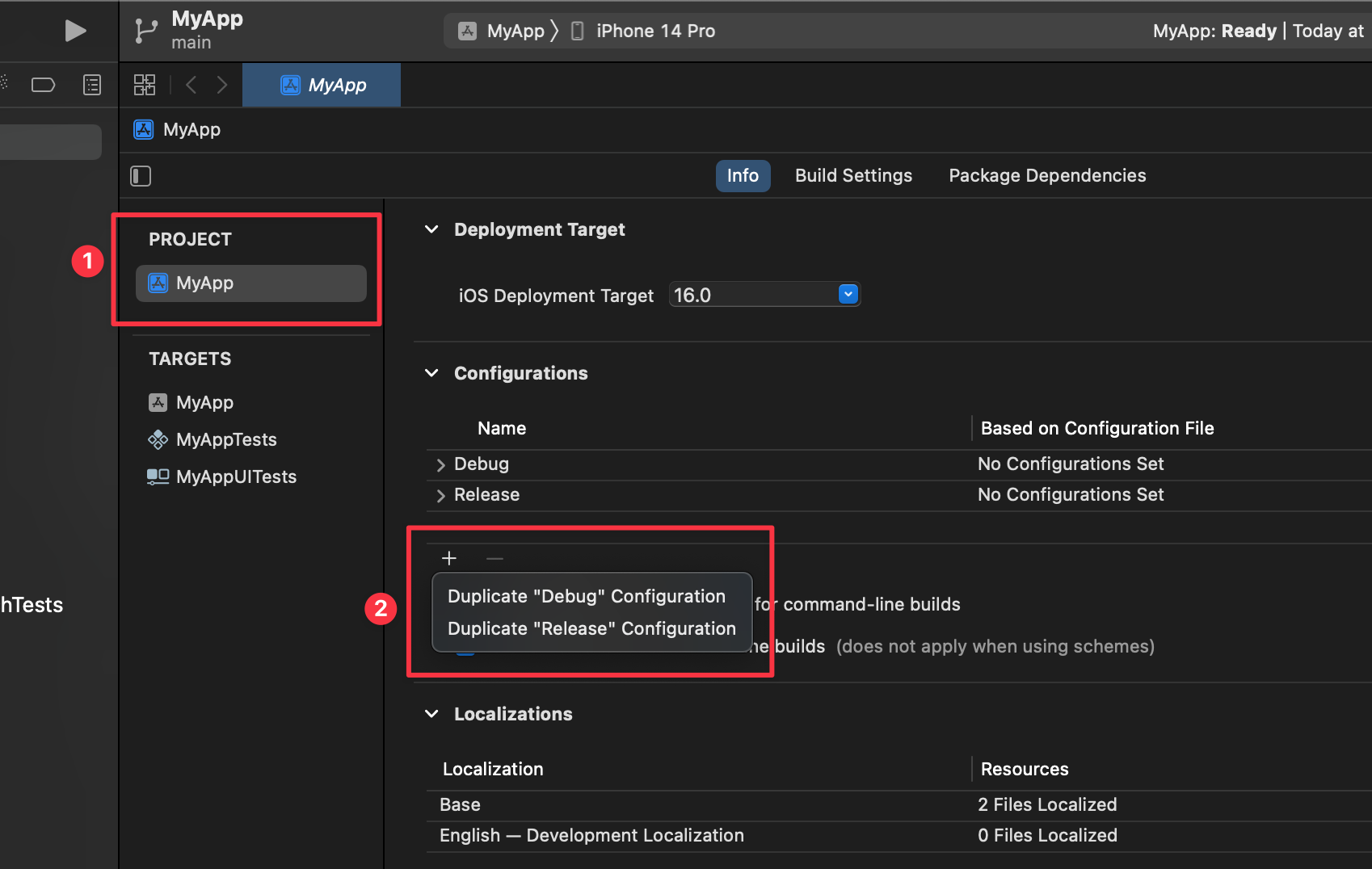Expand the Release configuration row
This screenshot has width=1372, height=869.
click(440, 495)
